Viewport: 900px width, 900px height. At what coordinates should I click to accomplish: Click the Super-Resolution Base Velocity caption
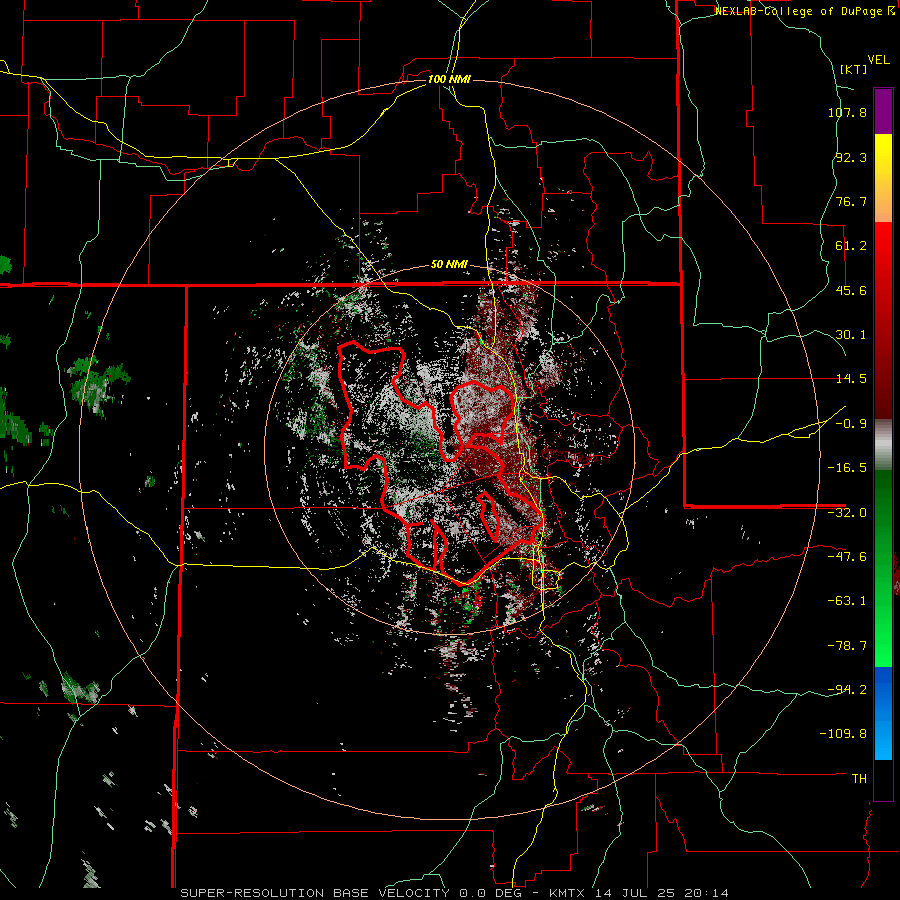point(454,893)
